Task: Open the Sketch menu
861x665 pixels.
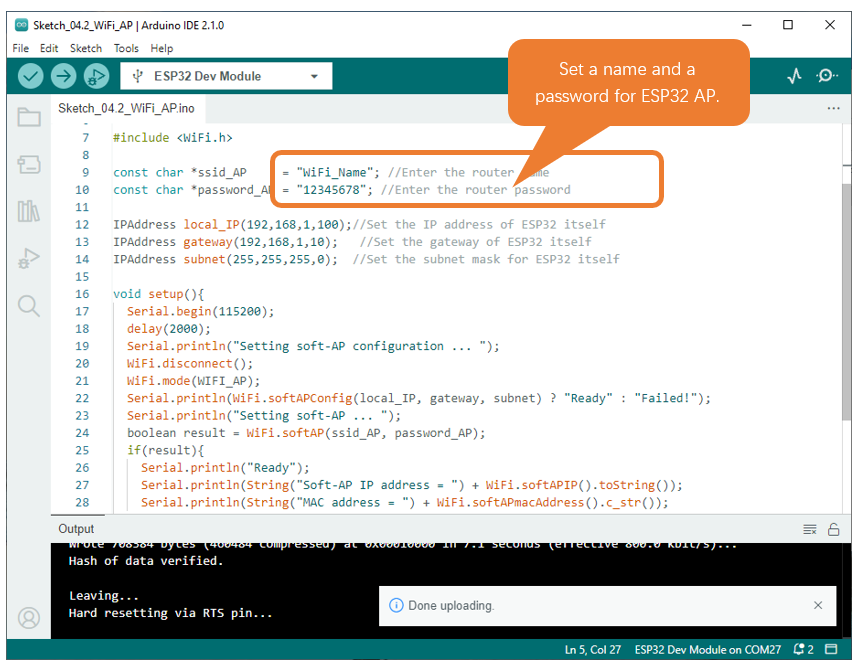Action: pyautogui.click(x=86, y=48)
